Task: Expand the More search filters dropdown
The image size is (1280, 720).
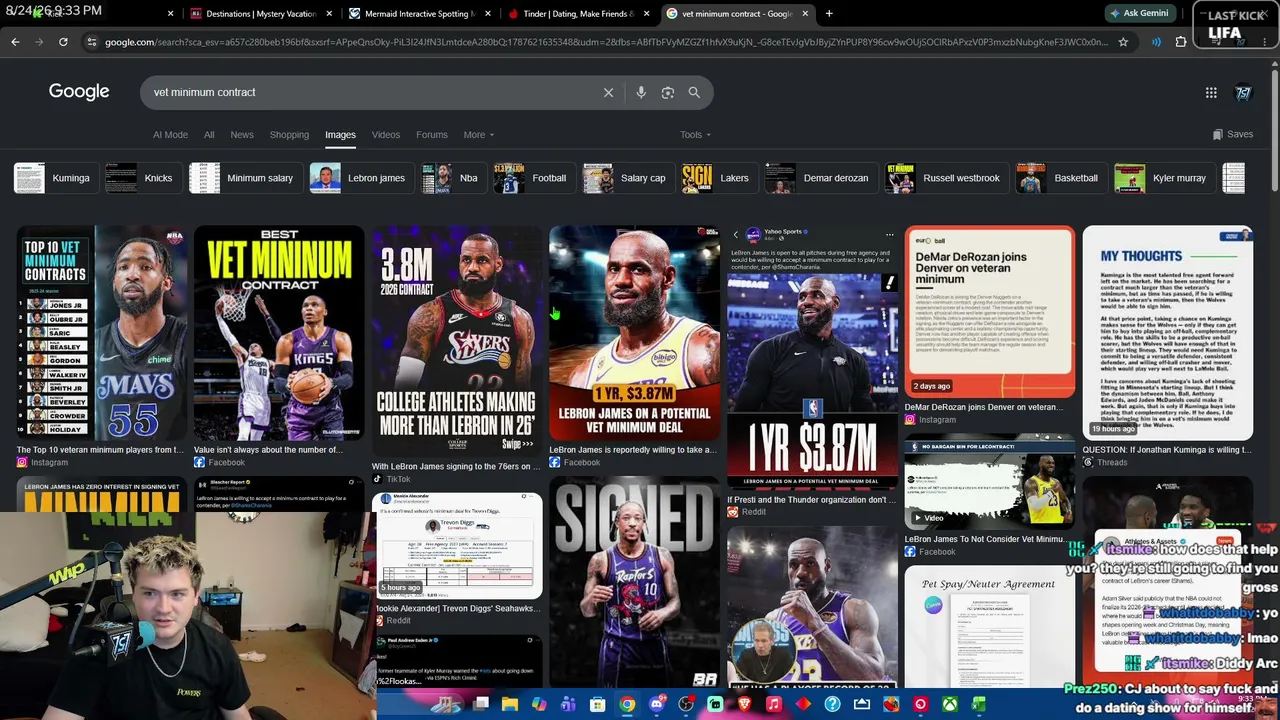Action: click(x=478, y=135)
